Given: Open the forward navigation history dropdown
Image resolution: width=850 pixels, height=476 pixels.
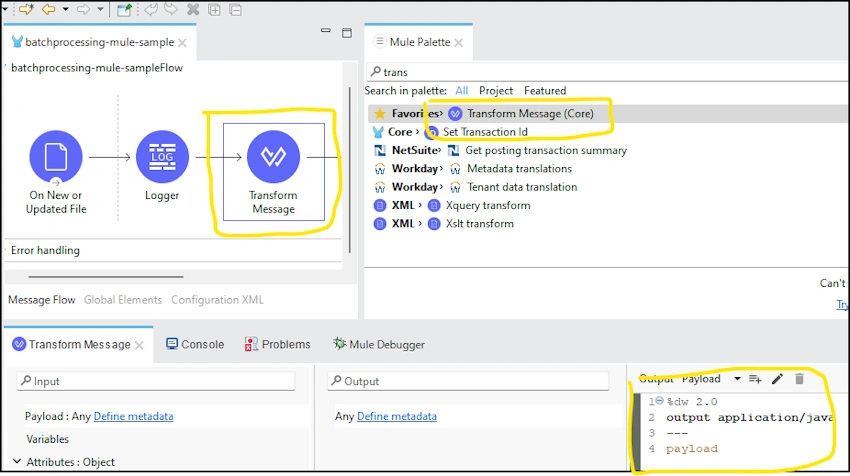Looking at the screenshot, I should tap(100, 9).
